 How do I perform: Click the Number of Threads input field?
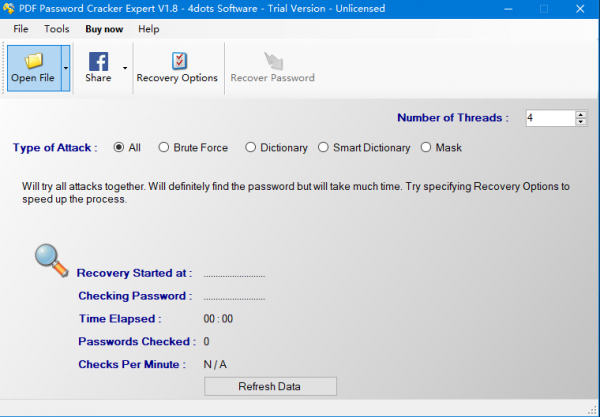point(551,118)
